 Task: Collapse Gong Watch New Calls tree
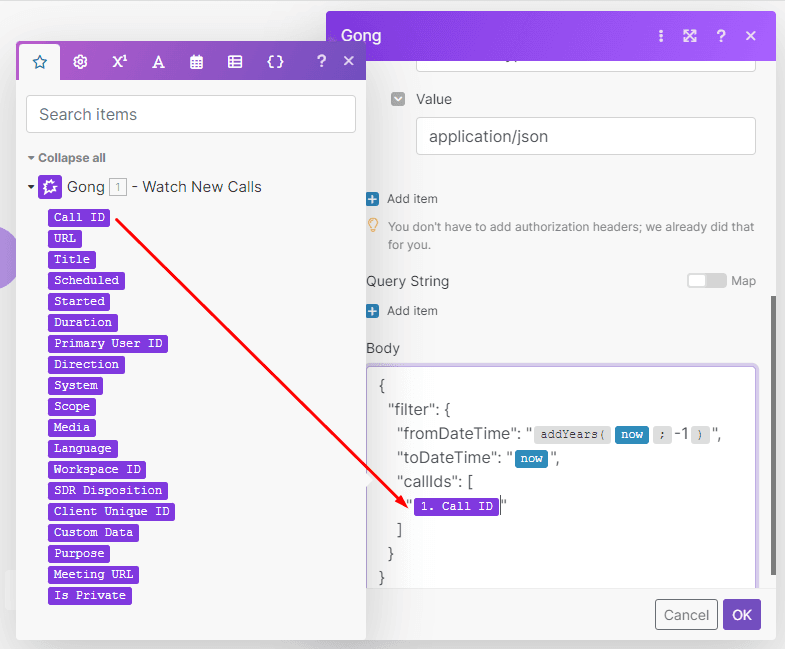tap(31, 187)
